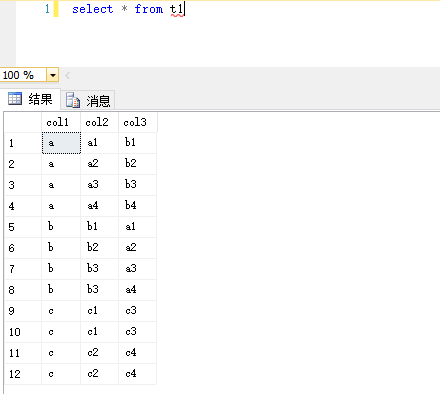This screenshot has height=394, width=440.
Task: Click the highlighted col1 cell 'a' in row 1
Action: [61, 143]
